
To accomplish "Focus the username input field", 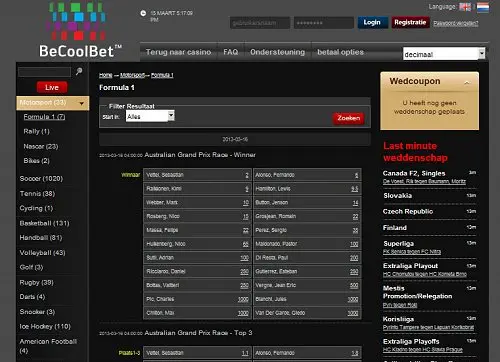I will [260, 23].
